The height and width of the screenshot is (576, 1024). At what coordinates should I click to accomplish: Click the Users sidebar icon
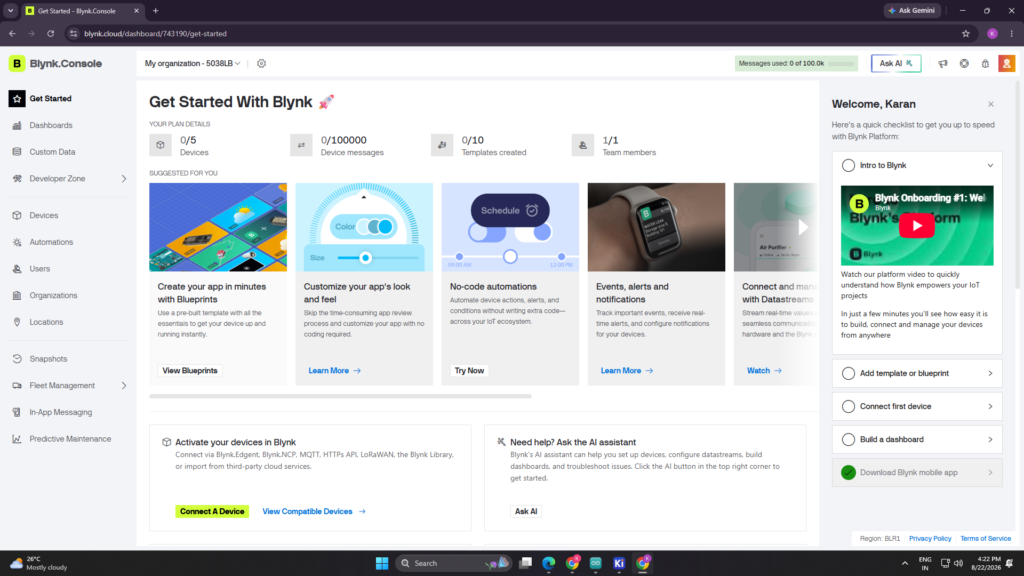(x=17, y=268)
